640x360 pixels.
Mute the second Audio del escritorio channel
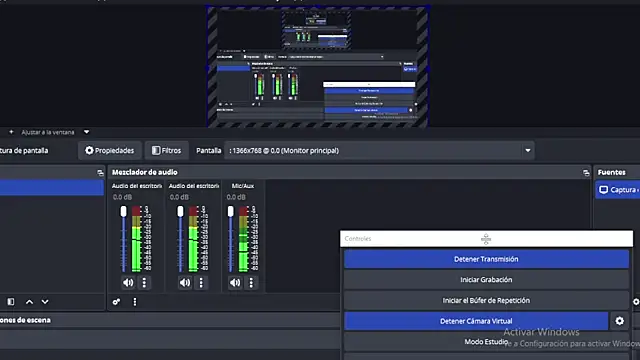point(185,282)
